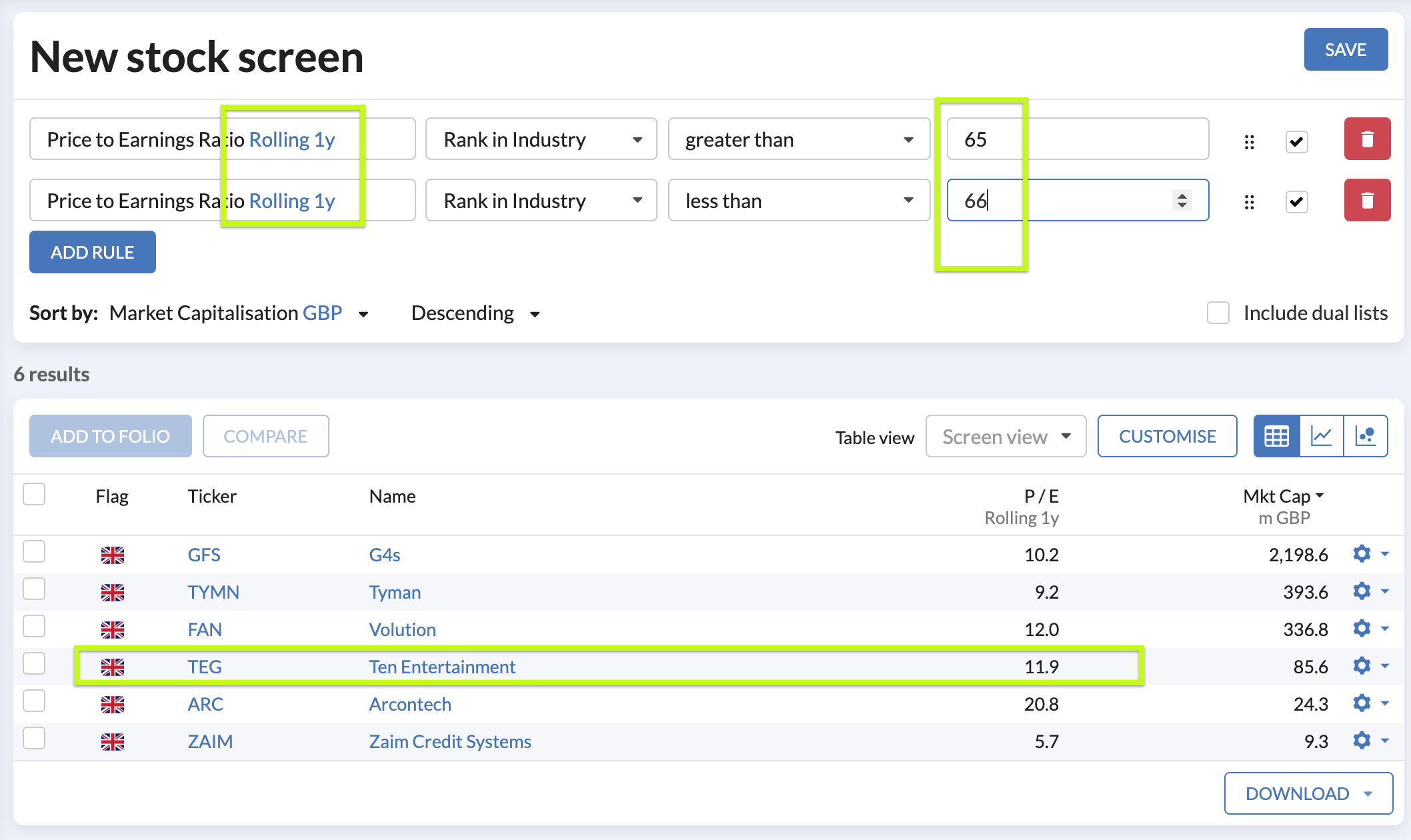Delete the second 'less than' rule
Viewport: 1411px width, 840px height.
click(x=1367, y=200)
